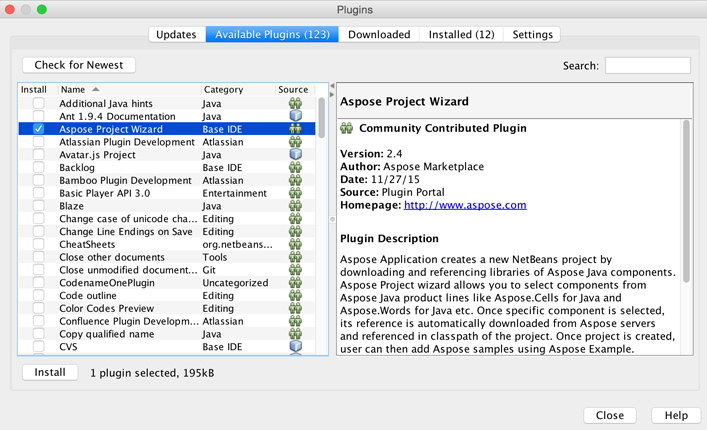Screen dimensions: 707x430
Task: Click the cube source icon for Avatar.js Project
Action: coord(295,155)
